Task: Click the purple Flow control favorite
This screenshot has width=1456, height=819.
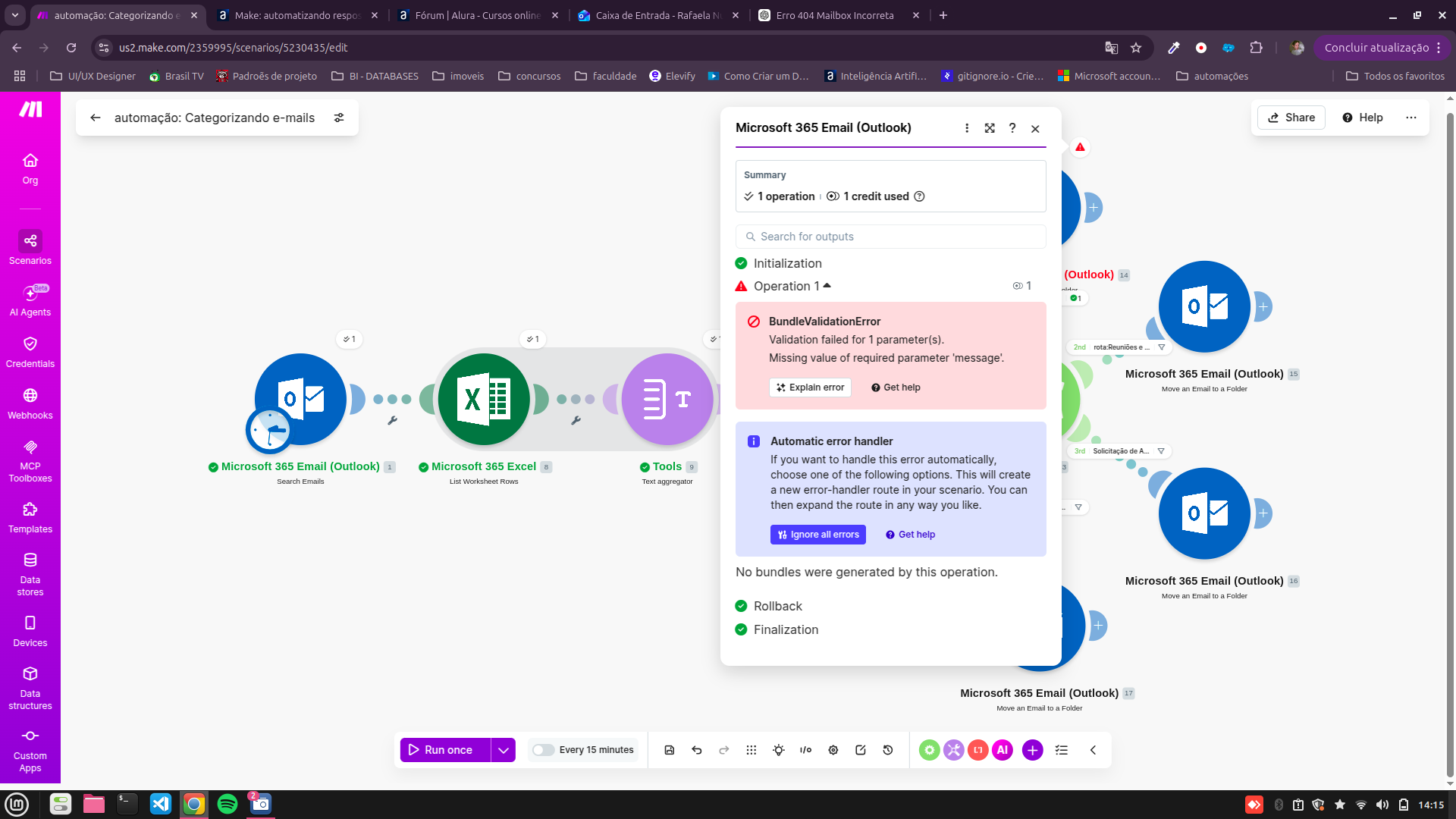Action: [x=954, y=750]
